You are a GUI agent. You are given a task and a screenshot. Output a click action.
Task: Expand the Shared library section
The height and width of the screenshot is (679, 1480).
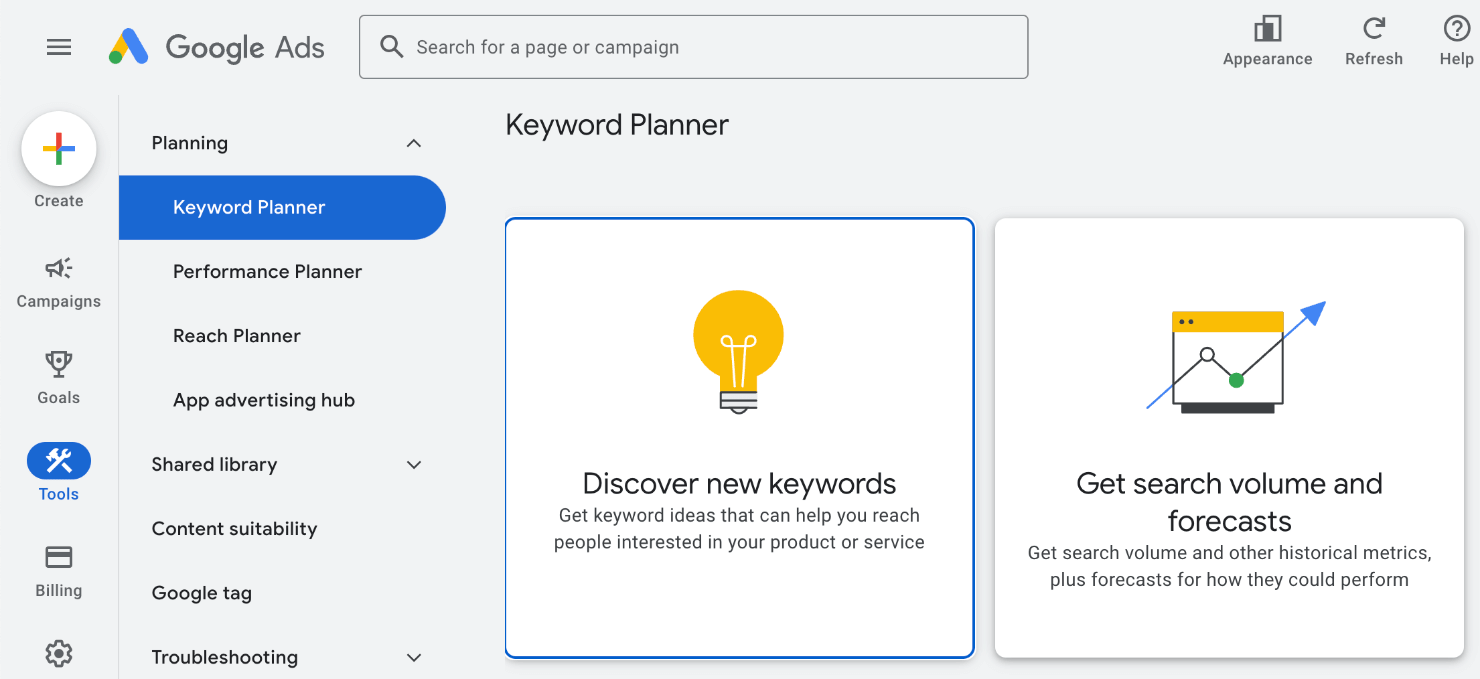413,464
